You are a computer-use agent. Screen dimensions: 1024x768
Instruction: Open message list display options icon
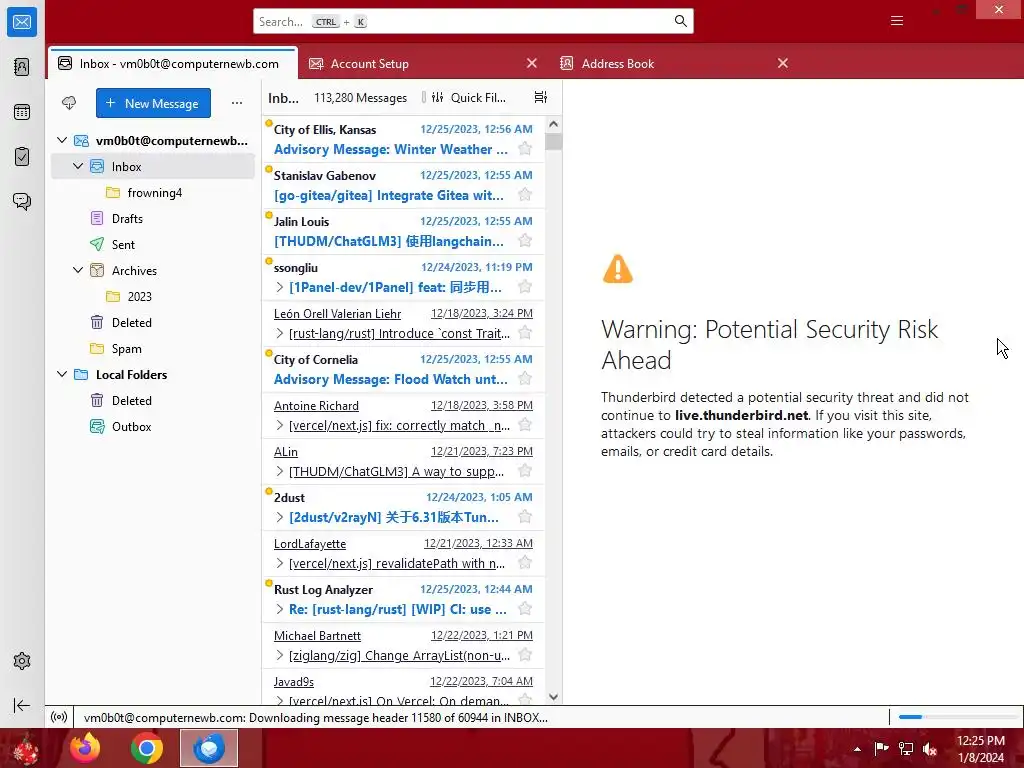coord(541,97)
